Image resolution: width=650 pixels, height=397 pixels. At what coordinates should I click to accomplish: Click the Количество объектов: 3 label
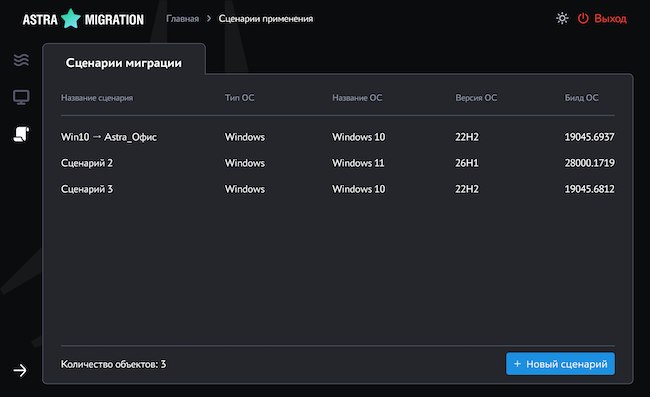tap(113, 364)
